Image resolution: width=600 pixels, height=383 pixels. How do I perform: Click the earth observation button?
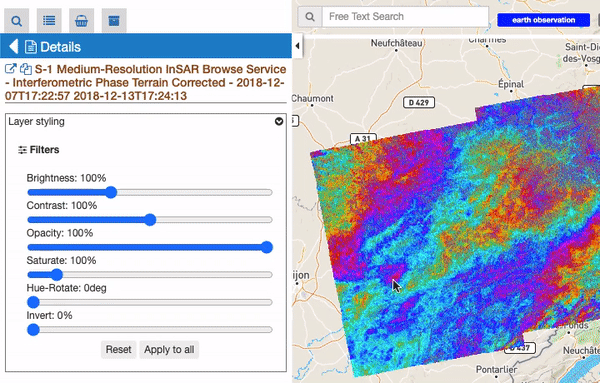click(543, 20)
